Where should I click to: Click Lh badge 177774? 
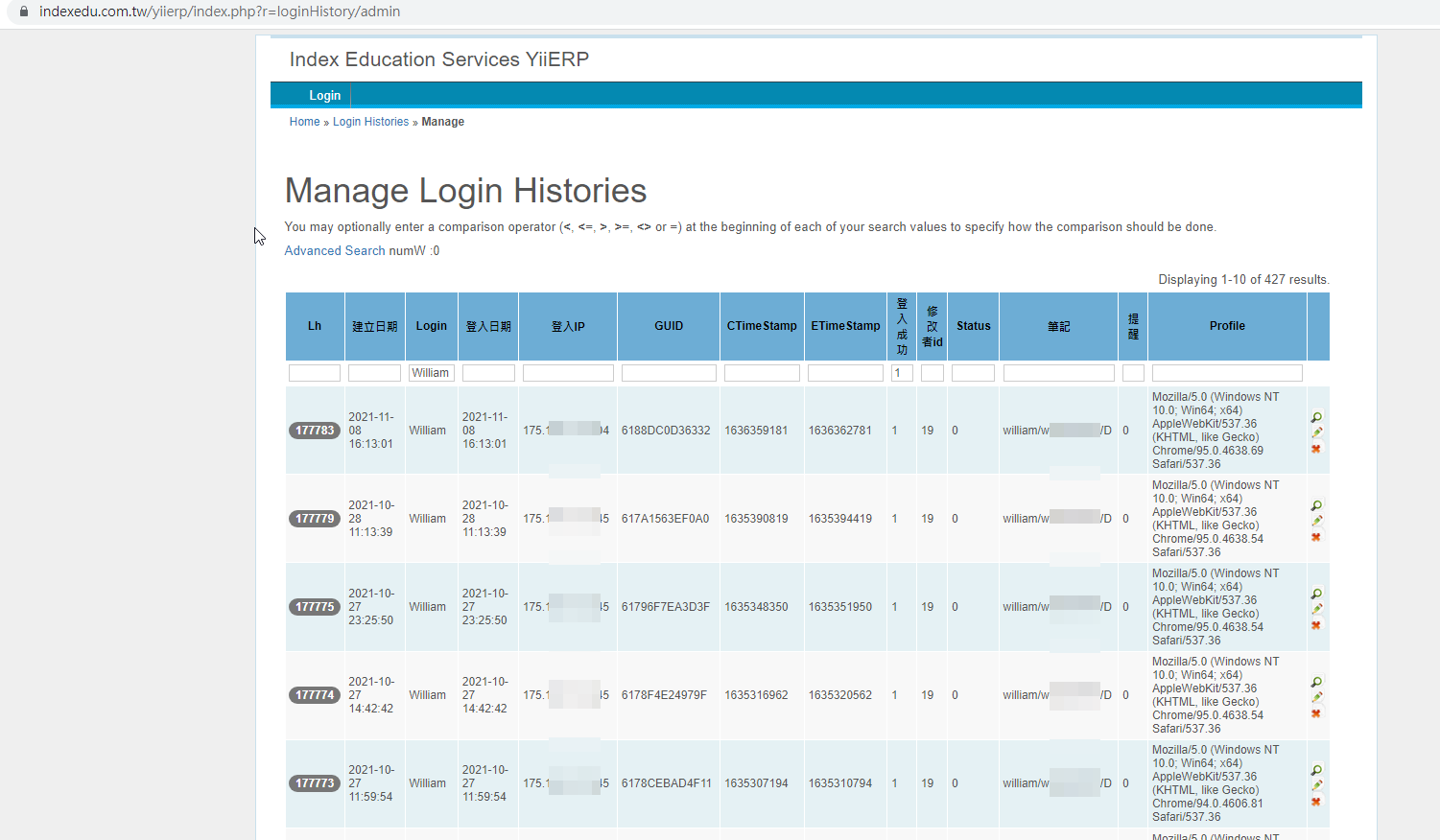315,695
